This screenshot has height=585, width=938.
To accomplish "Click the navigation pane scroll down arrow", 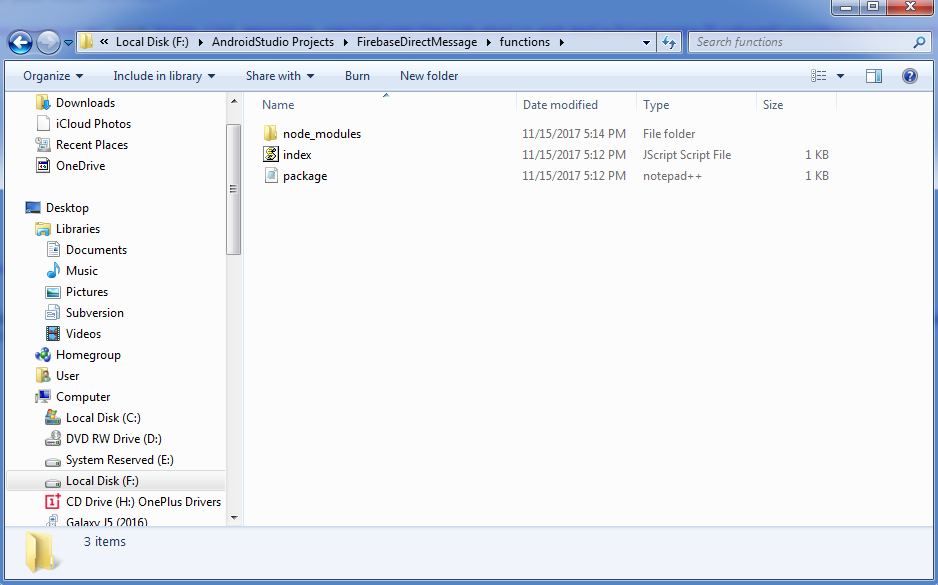I will (234, 517).
